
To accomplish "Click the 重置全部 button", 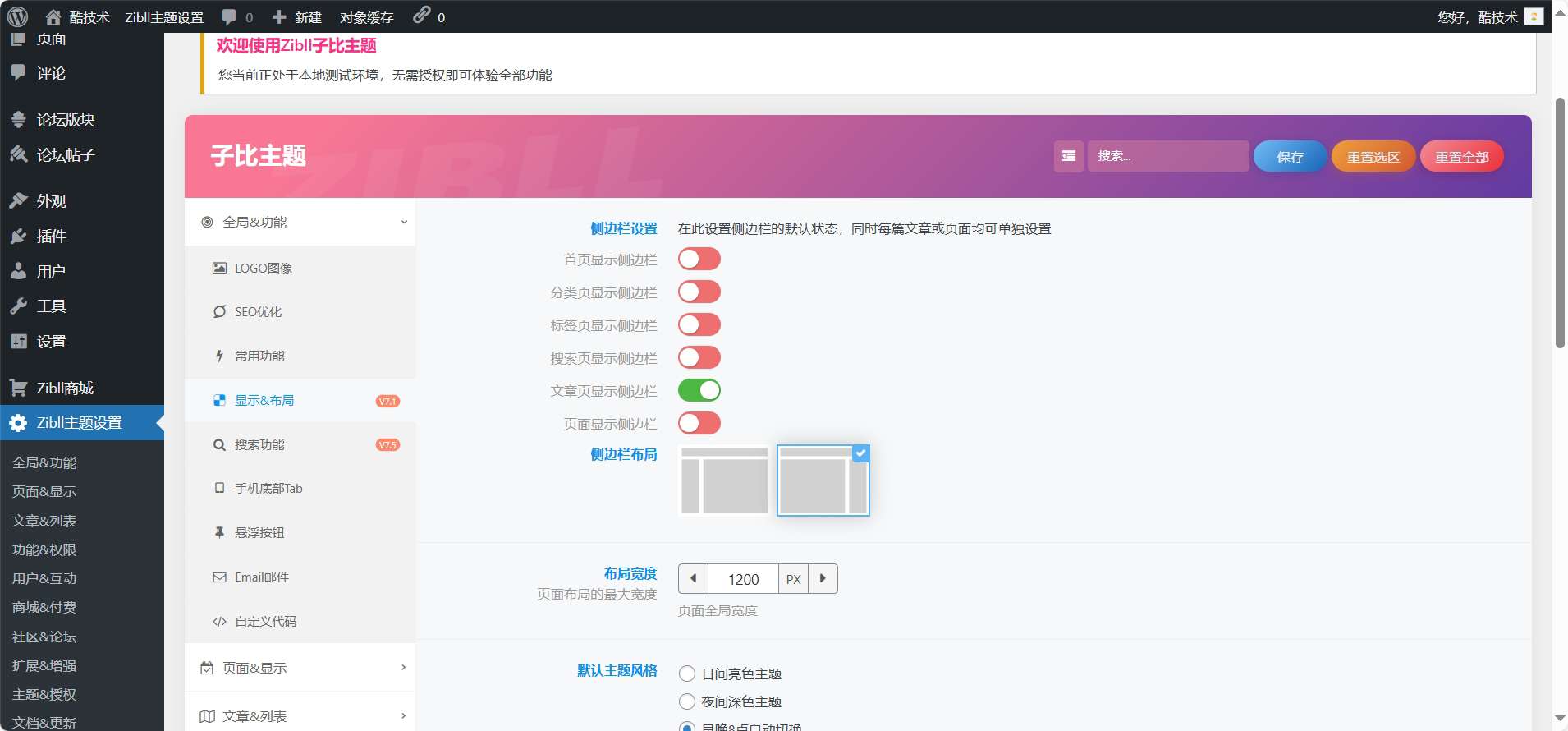I will pyautogui.click(x=1462, y=156).
